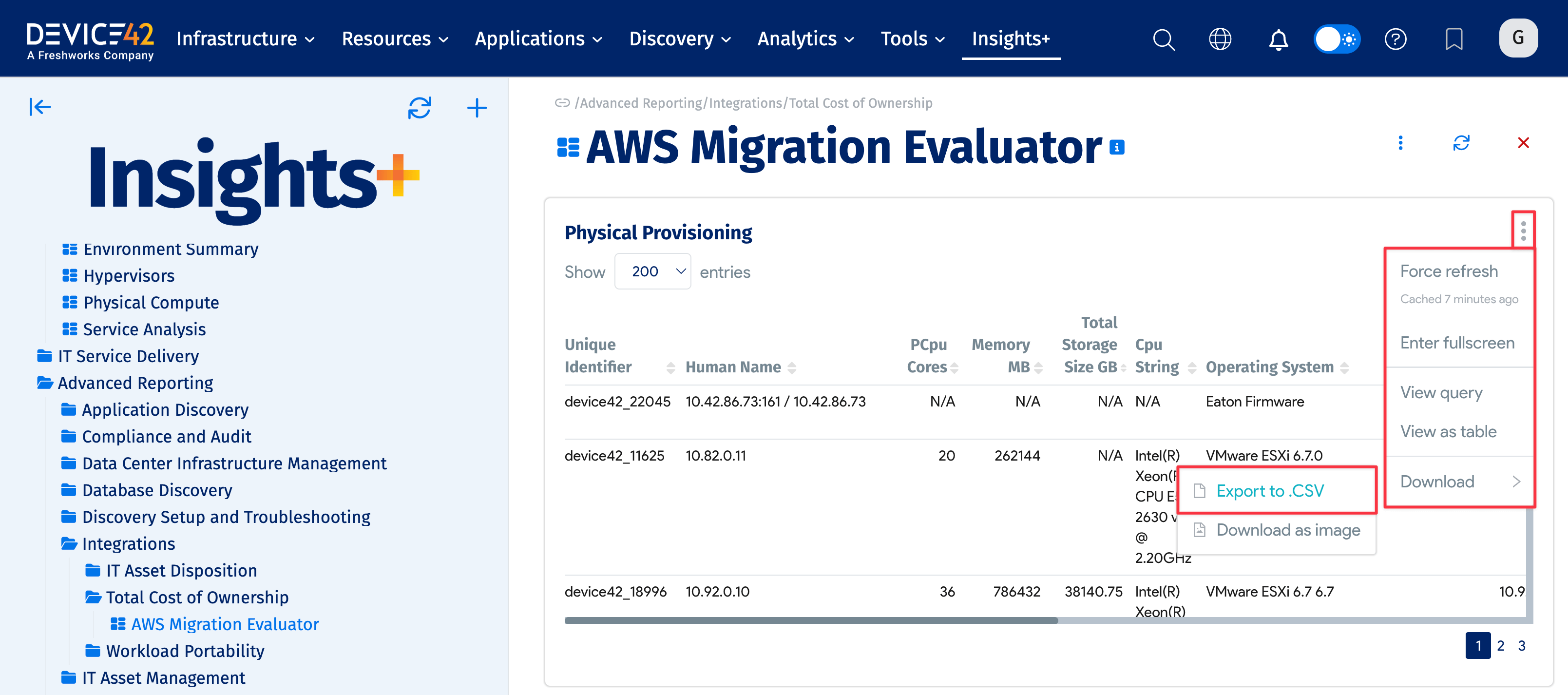Expand IT Asset Management folder
This screenshot has height=695, width=1568.
(x=153, y=677)
